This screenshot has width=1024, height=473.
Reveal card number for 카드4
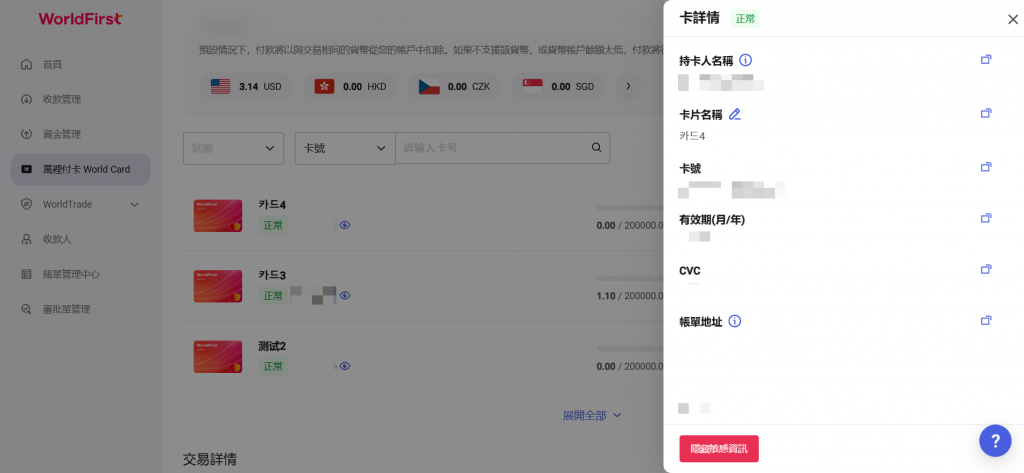345,225
